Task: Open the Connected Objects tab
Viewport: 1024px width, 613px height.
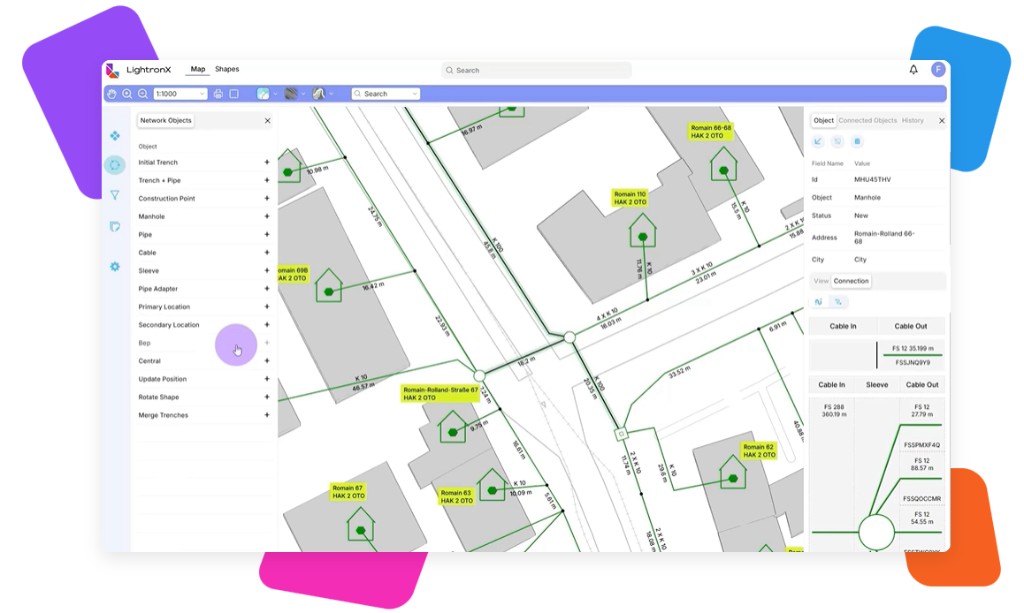Action: click(867, 121)
